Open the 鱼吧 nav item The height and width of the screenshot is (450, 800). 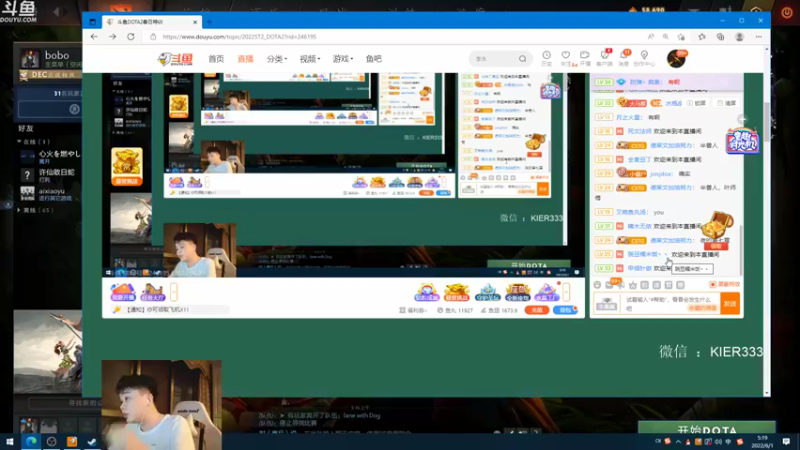tap(373, 59)
